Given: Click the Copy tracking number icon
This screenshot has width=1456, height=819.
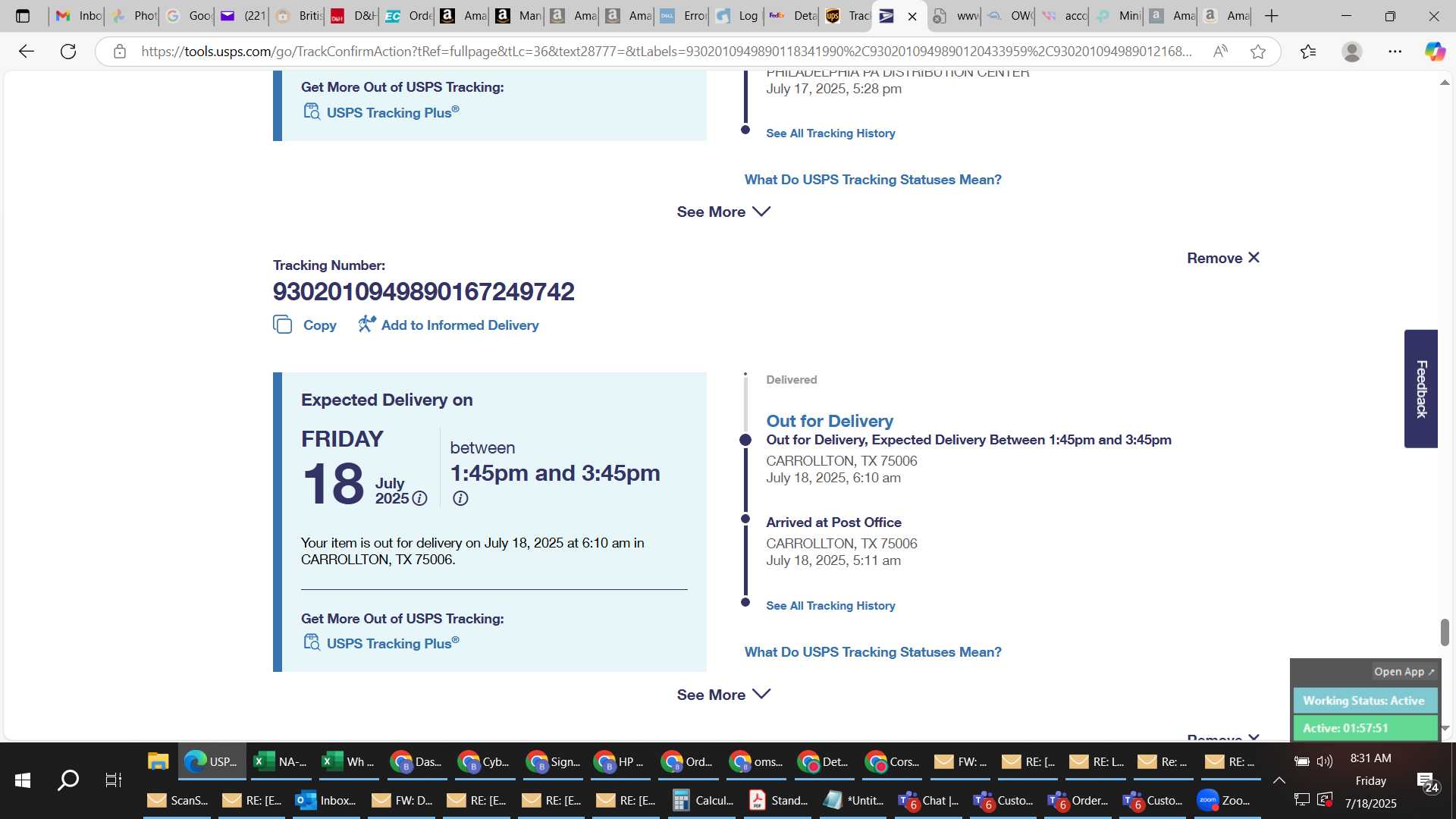Looking at the screenshot, I should point(282,325).
